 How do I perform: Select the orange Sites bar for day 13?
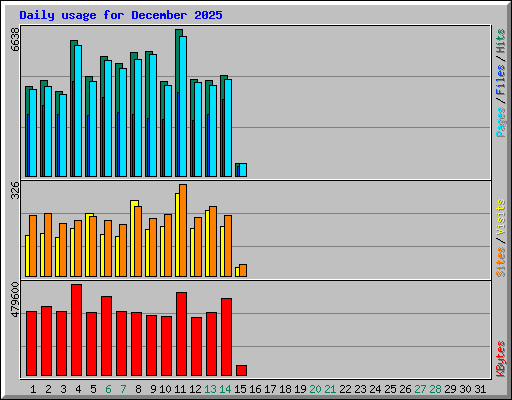[213, 241]
